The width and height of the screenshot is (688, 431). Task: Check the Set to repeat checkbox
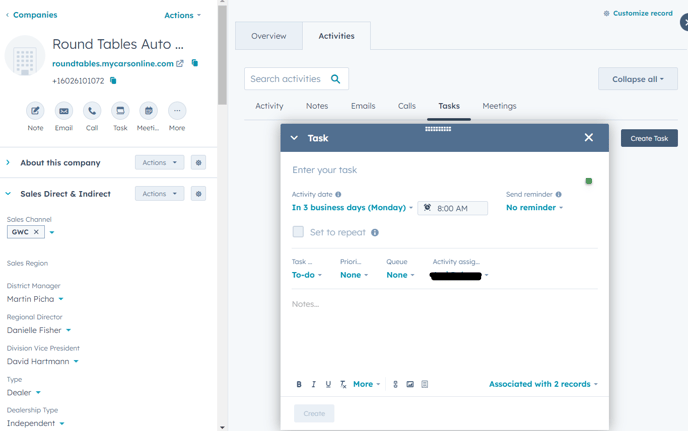click(x=298, y=232)
